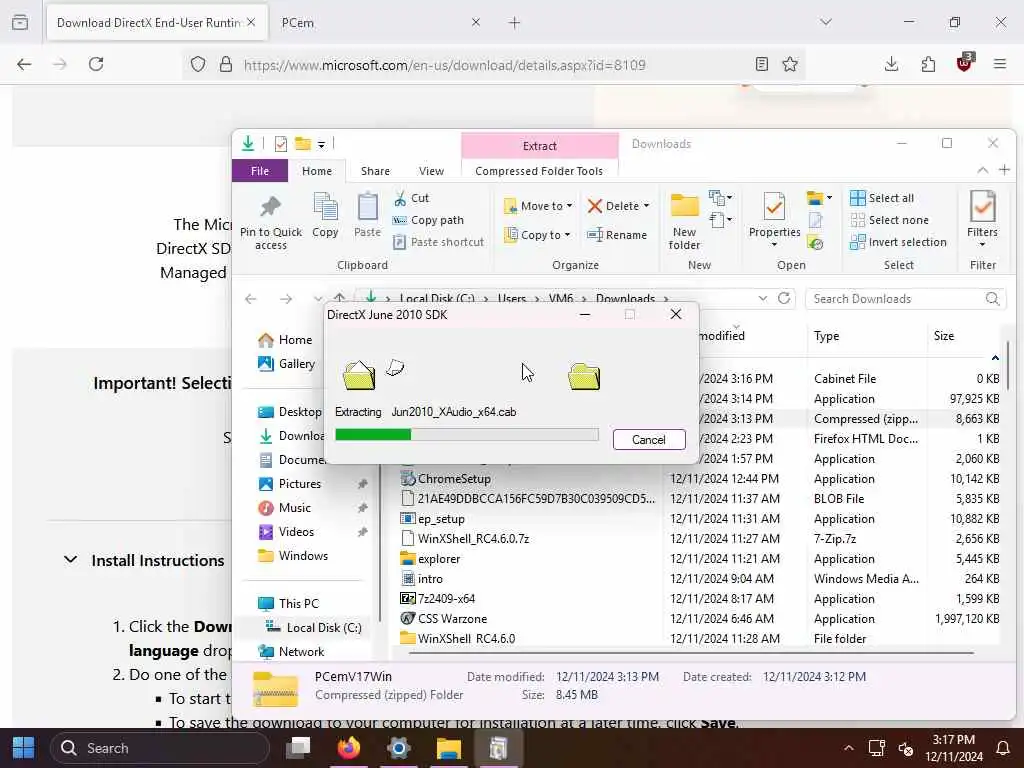Screen dimensions: 1024x768
Task: Toggle Firefox reader view icon
Action: [761, 64]
